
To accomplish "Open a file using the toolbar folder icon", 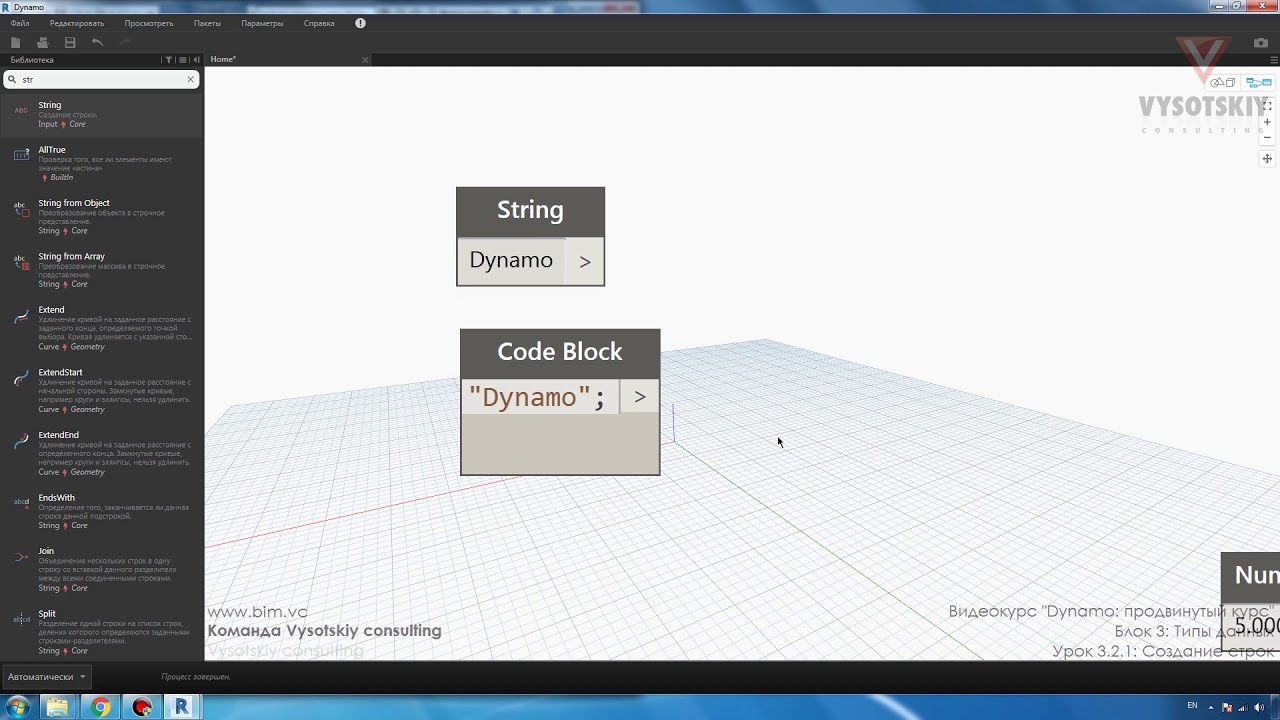I will pos(42,42).
